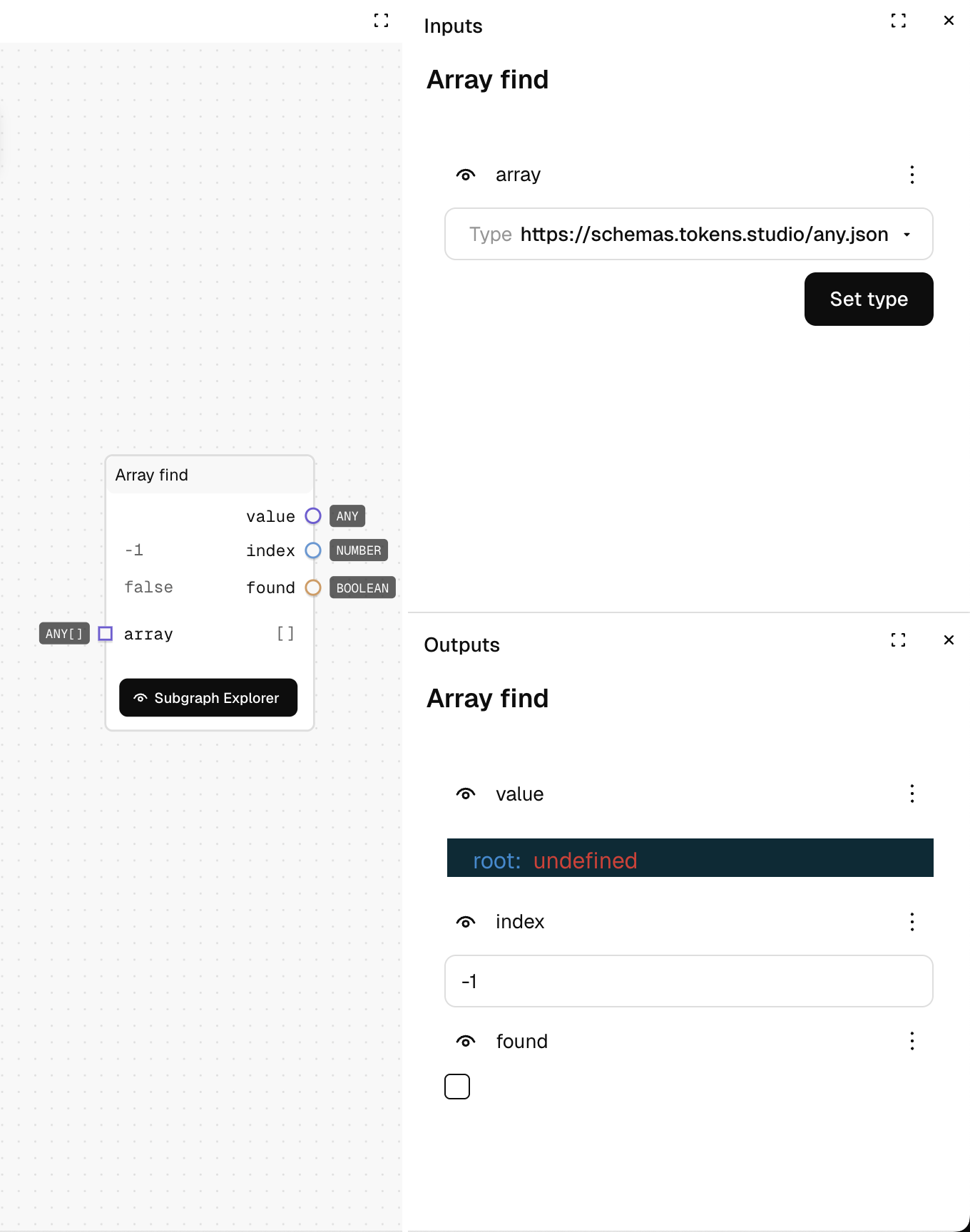
Task: Open the Type schema dropdown
Action: pyautogui.click(x=689, y=234)
